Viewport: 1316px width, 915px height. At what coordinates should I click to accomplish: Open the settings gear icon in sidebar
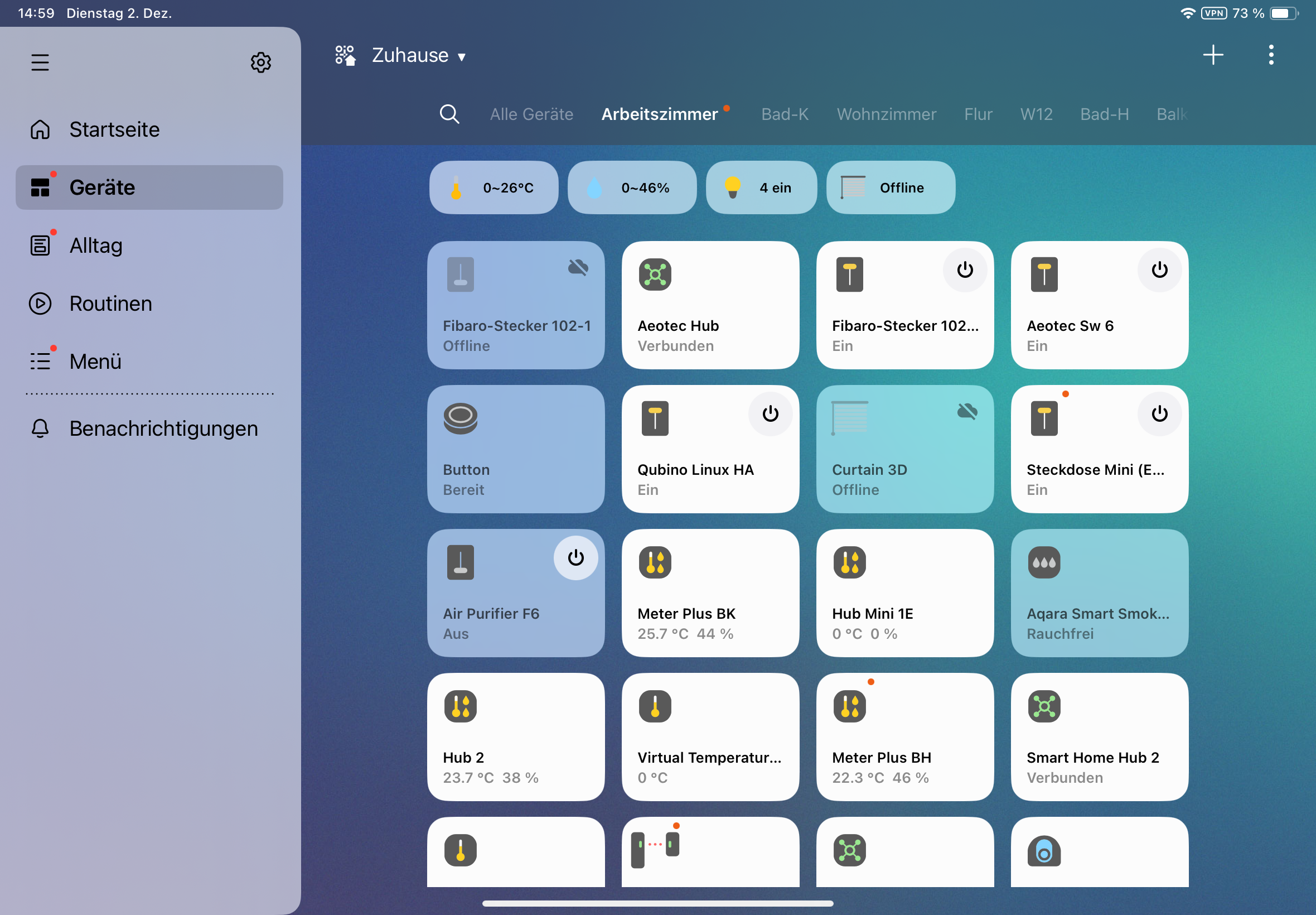click(x=260, y=62)
